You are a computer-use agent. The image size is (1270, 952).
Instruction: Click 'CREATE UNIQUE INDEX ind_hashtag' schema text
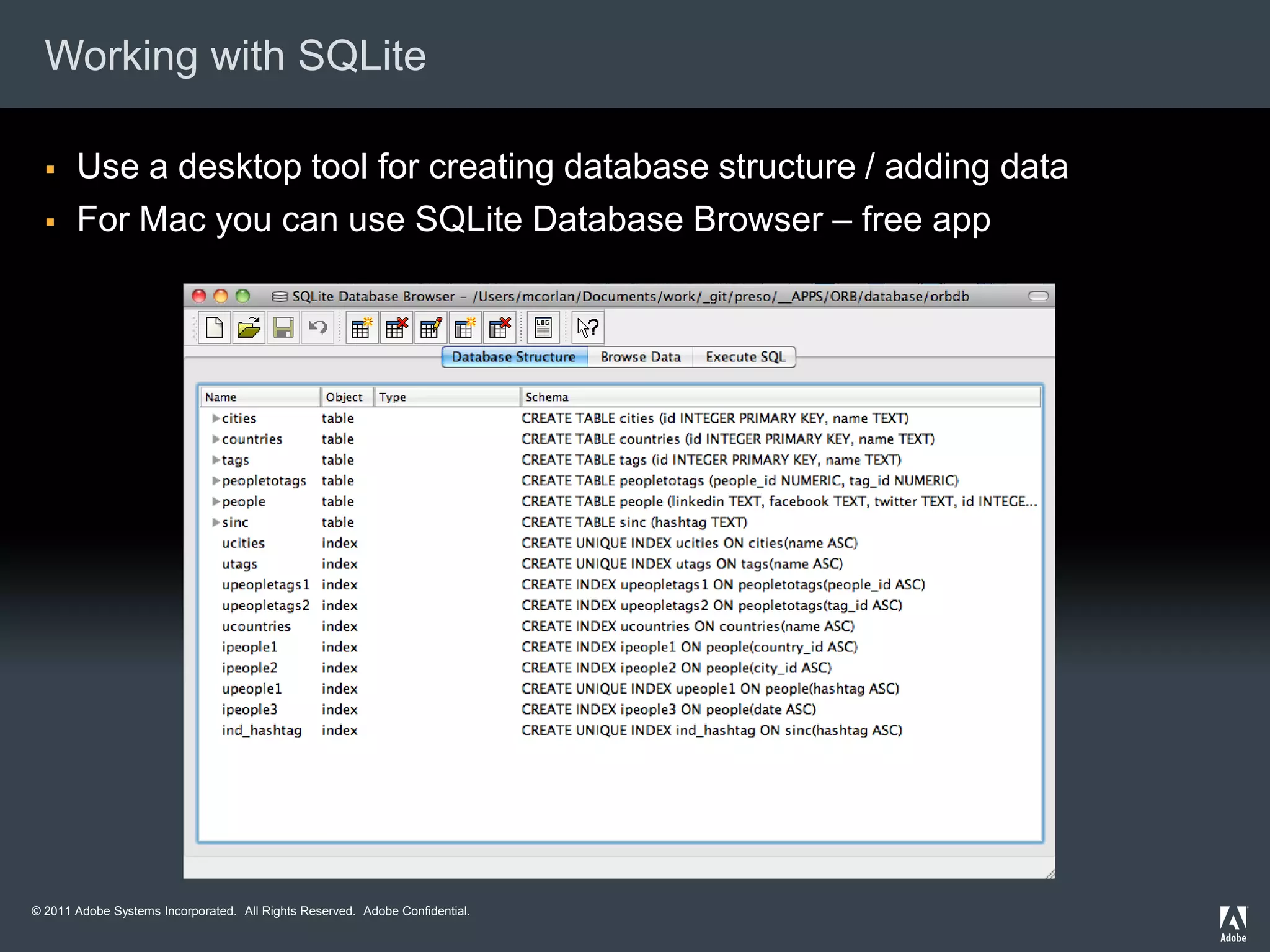click(712, 731)
